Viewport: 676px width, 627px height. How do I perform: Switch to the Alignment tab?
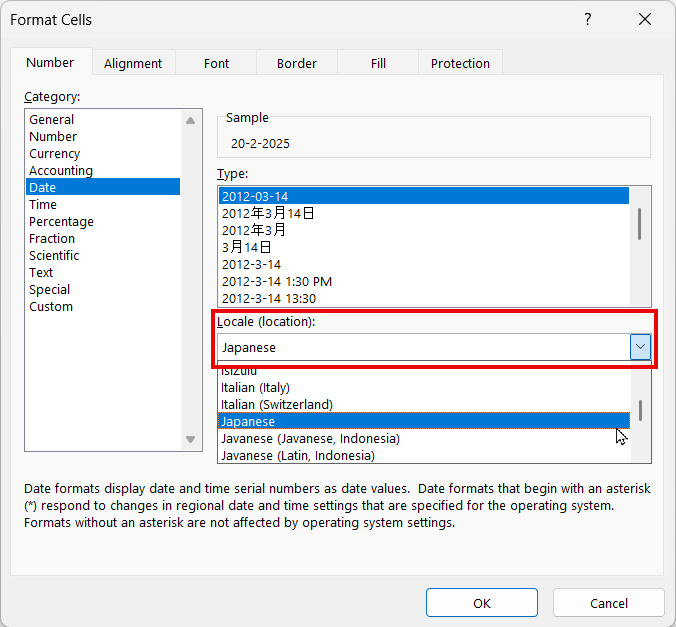pos(133,63)
